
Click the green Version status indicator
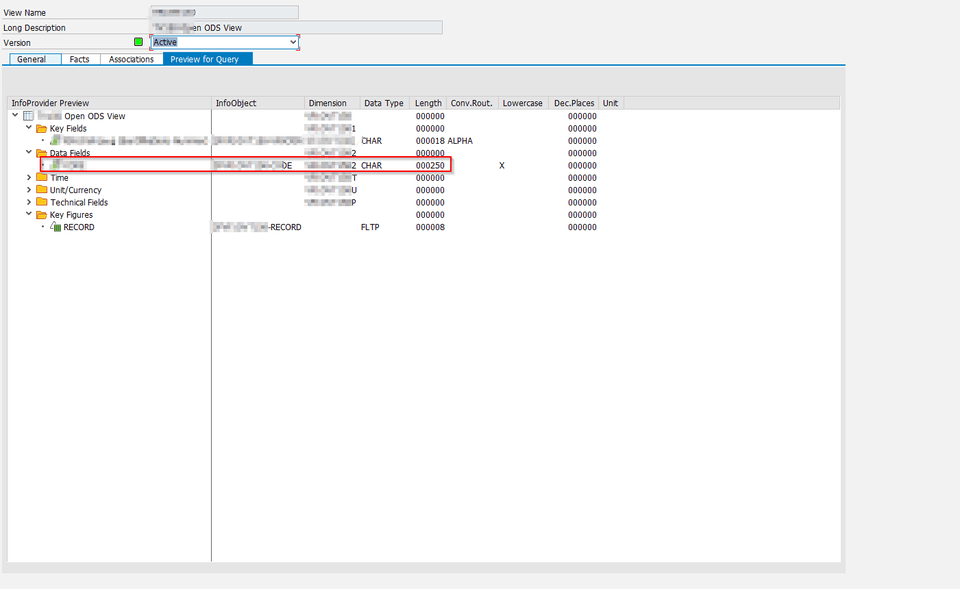(x=137, y=42)
